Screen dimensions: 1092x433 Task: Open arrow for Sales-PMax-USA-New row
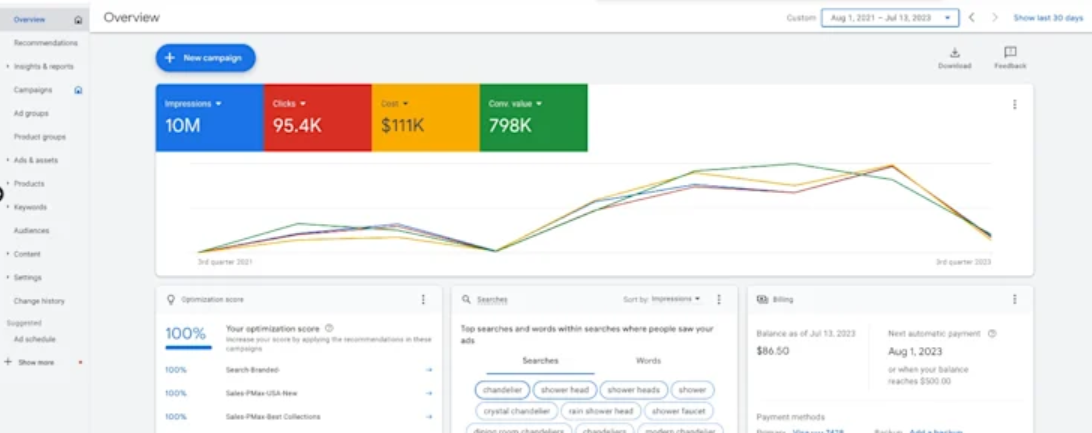pos(429,393)
